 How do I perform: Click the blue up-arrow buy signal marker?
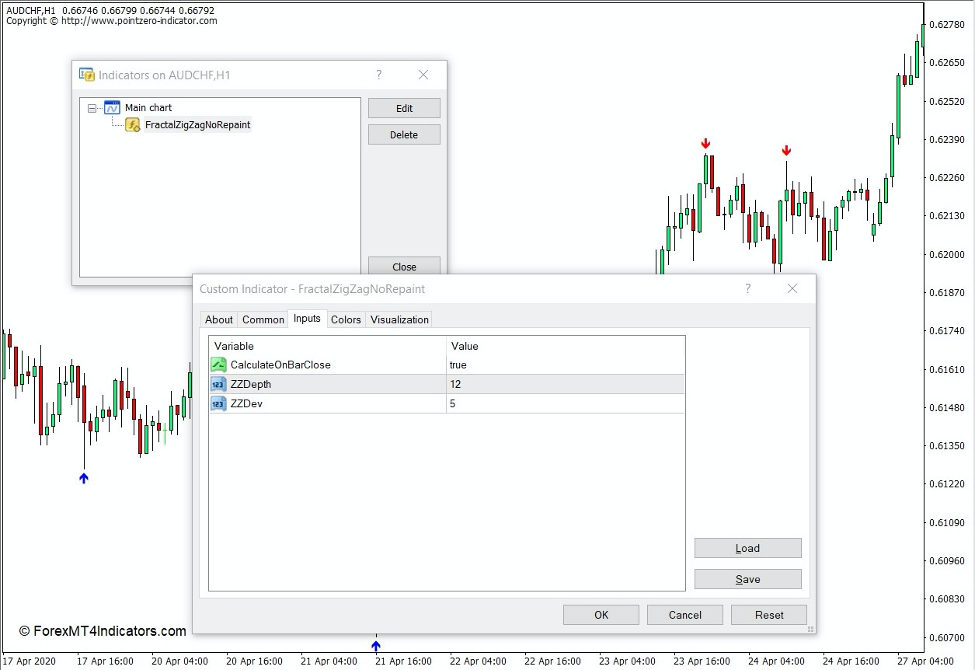(x=83, y=478)
